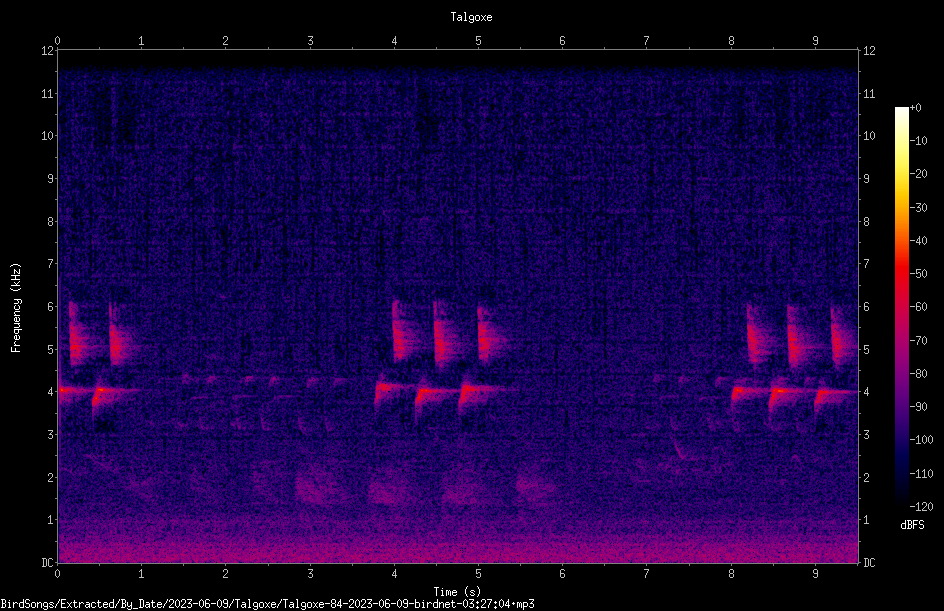Viewport: 944px width, 611px height.
Task: Click "12" on the right frequency axis
Action: 869,51
